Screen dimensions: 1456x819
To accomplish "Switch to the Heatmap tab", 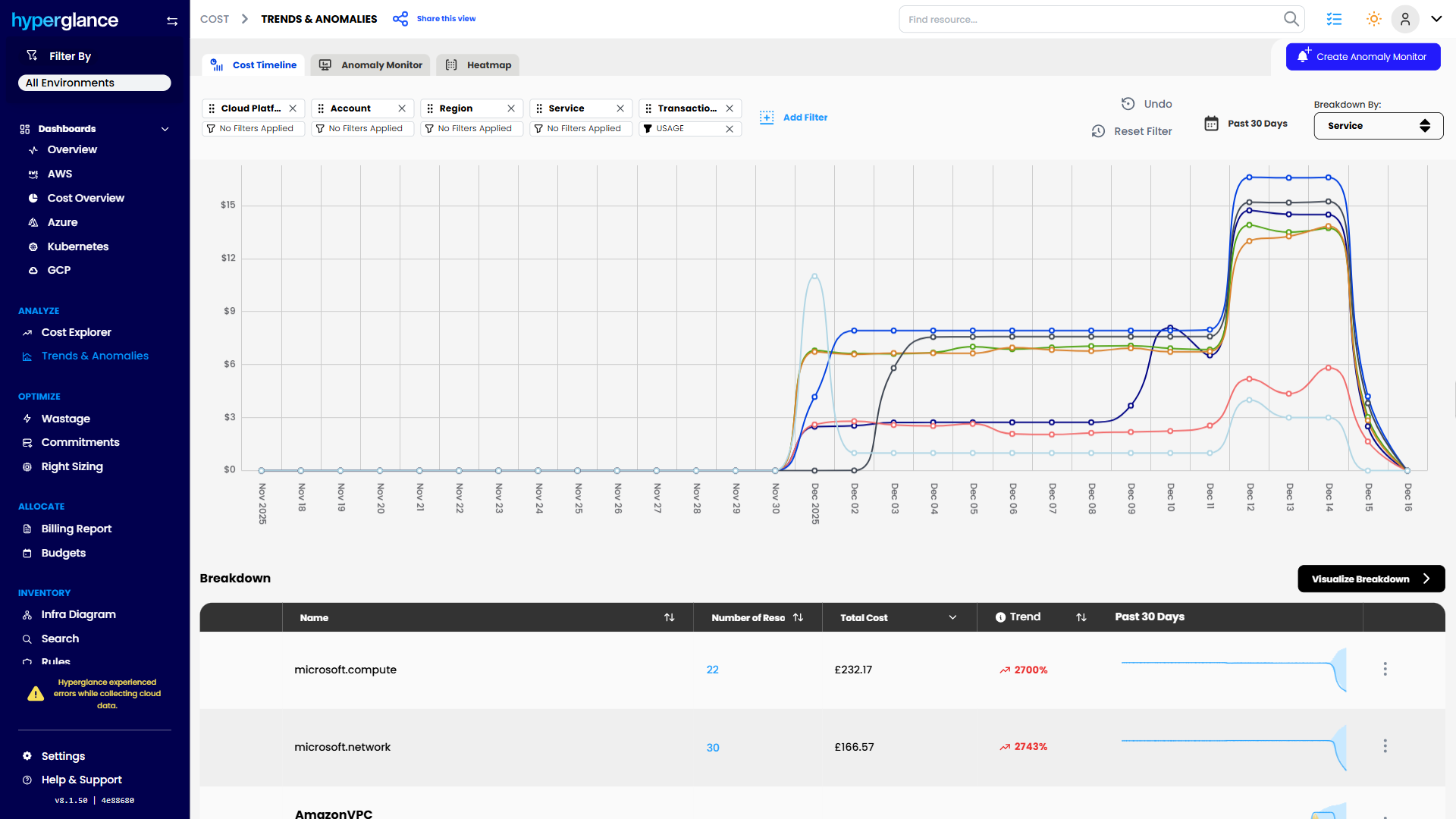I will coord(478,65).
